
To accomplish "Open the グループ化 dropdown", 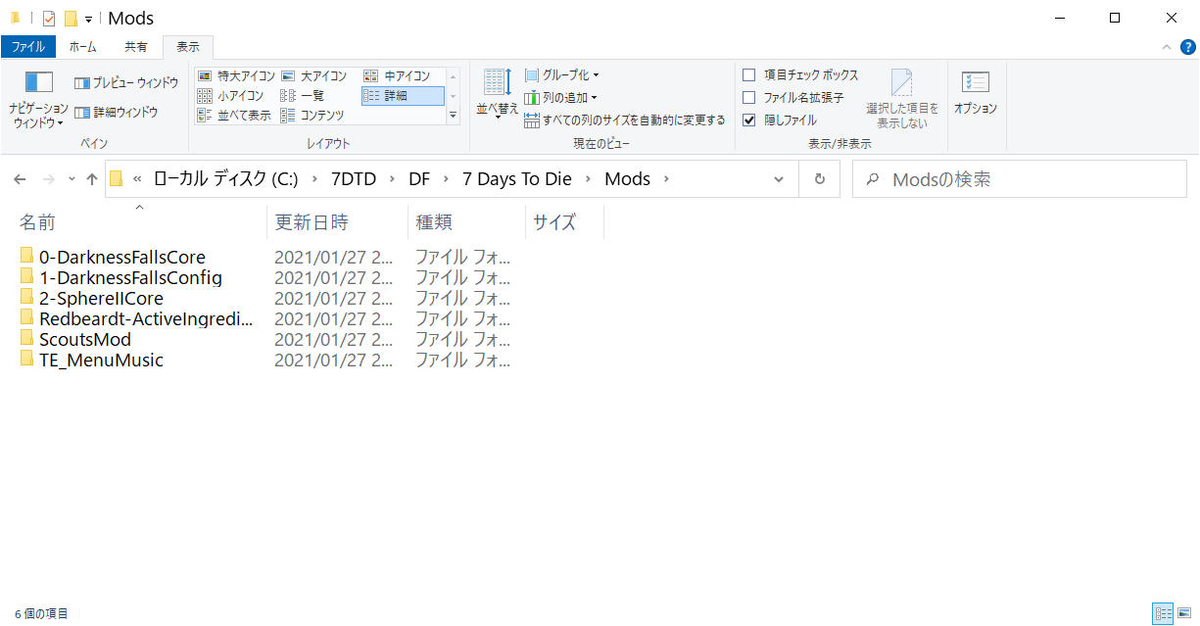I will tap(562, 75).
